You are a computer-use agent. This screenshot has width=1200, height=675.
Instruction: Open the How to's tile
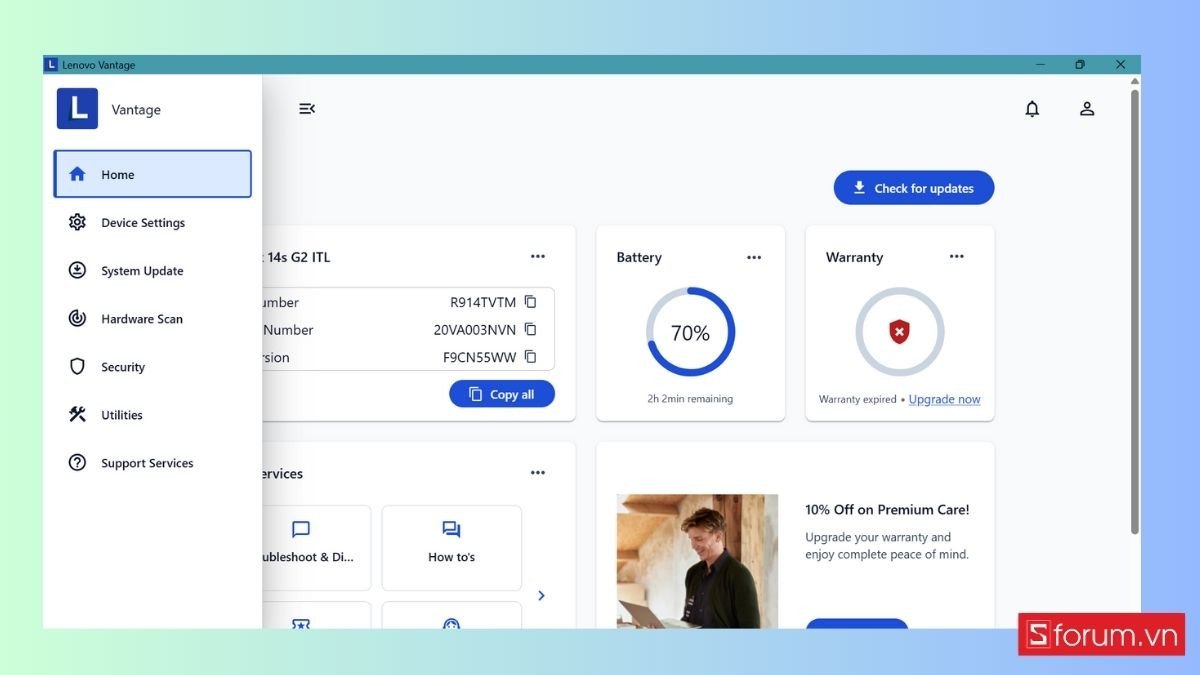tap(451, 546)
